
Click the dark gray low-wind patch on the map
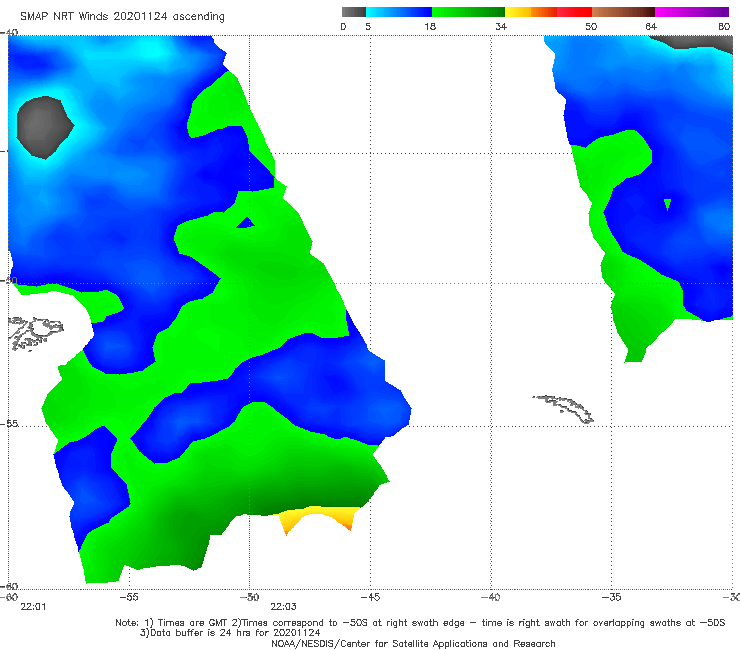(44, 127)
